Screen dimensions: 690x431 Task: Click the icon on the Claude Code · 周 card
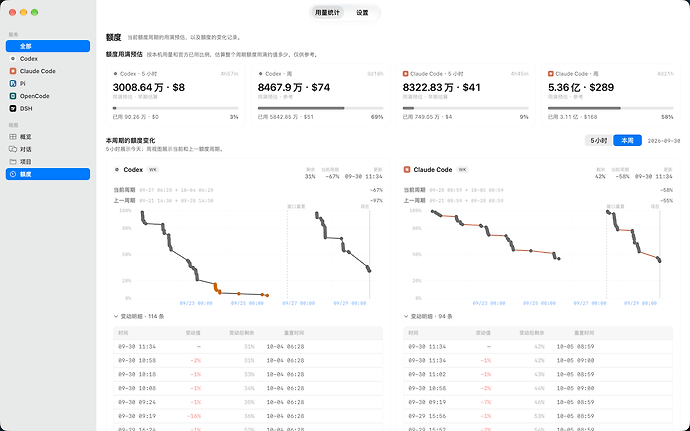click(551, 74)
